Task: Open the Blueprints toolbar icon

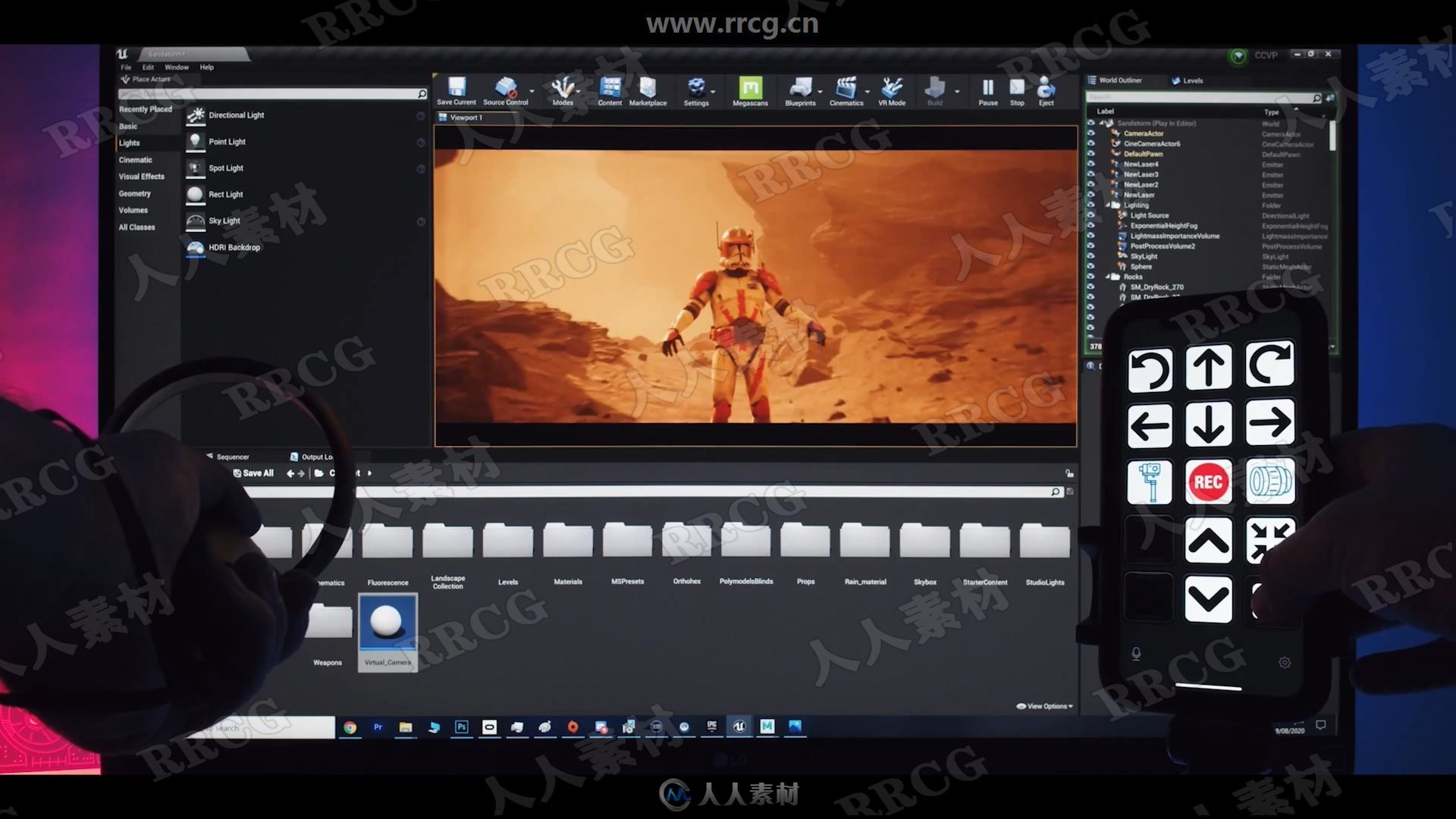Action: click(x=800, y=91)
